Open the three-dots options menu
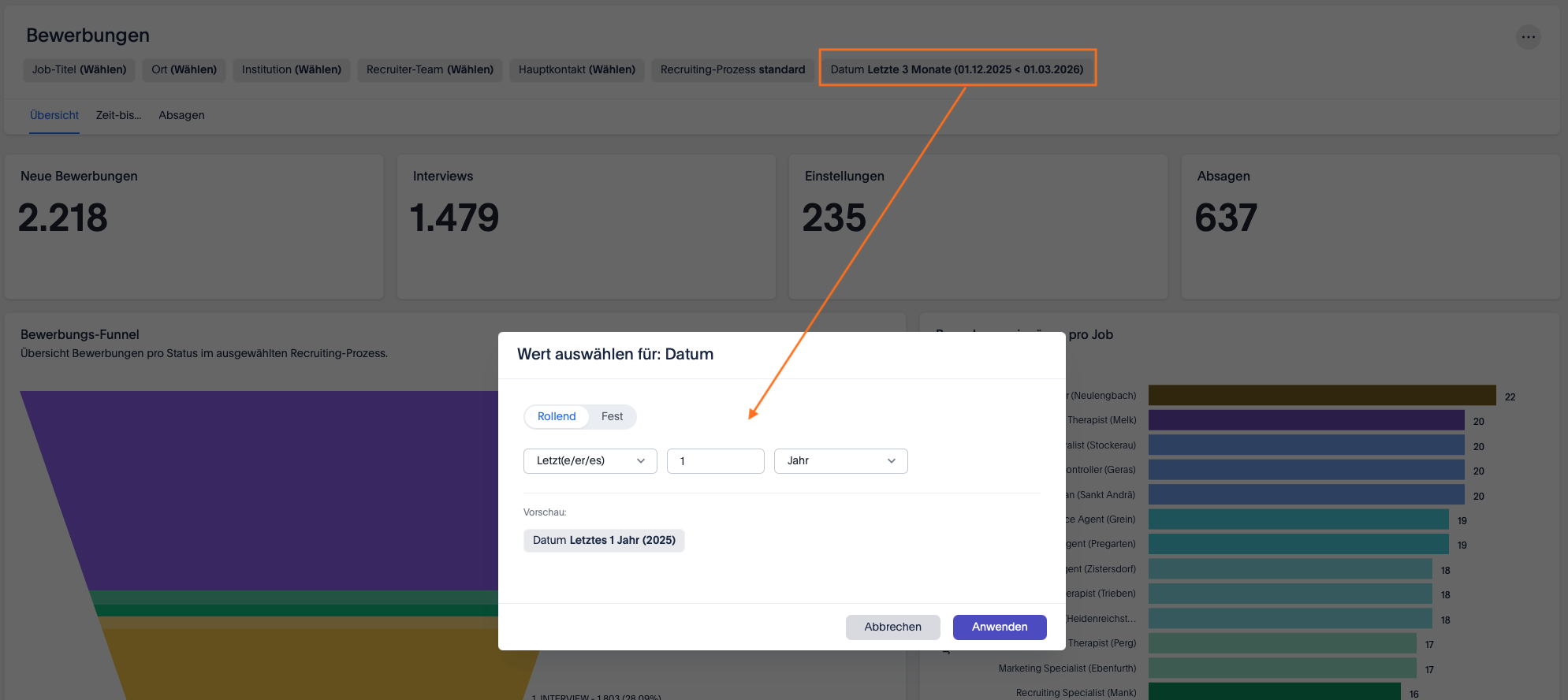Screen dimensions: 1568x700 click(1528, 37)
